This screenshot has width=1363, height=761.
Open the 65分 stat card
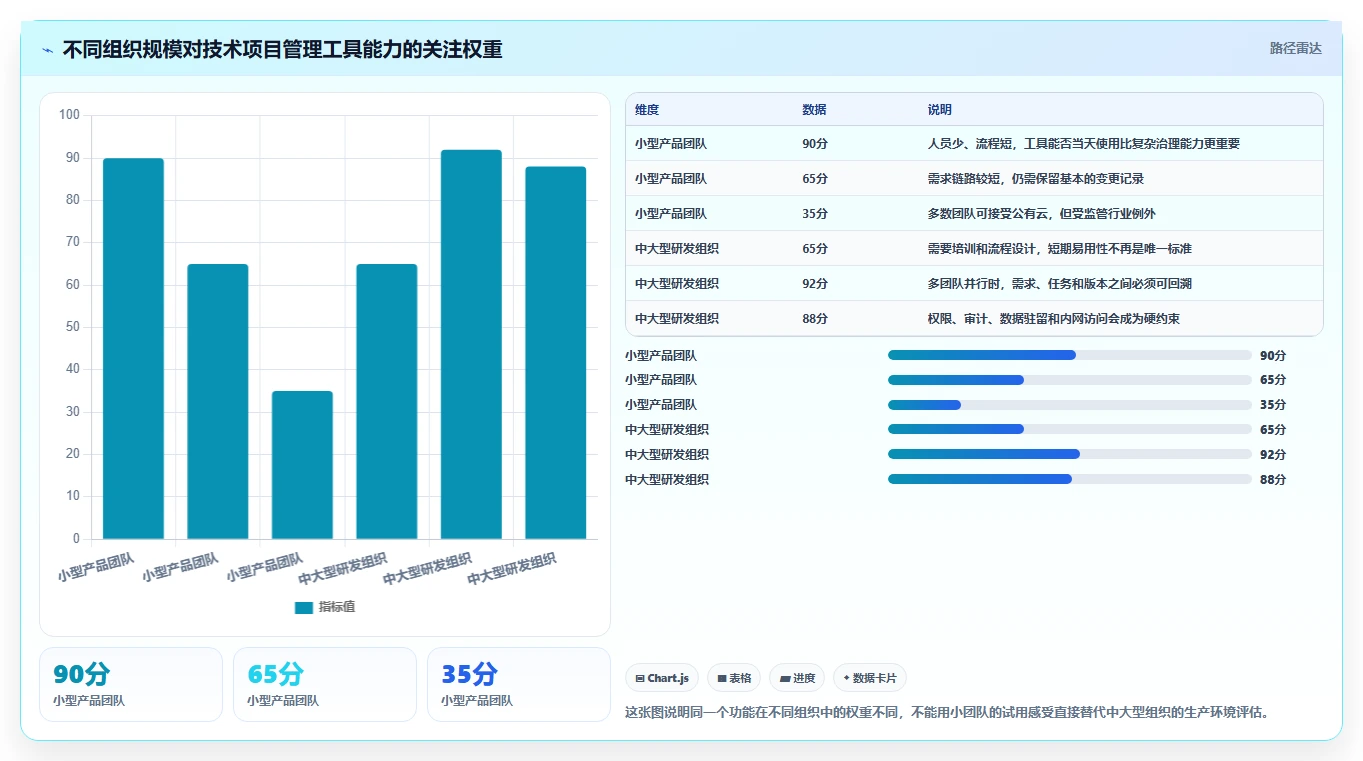[x=325, y=684]
